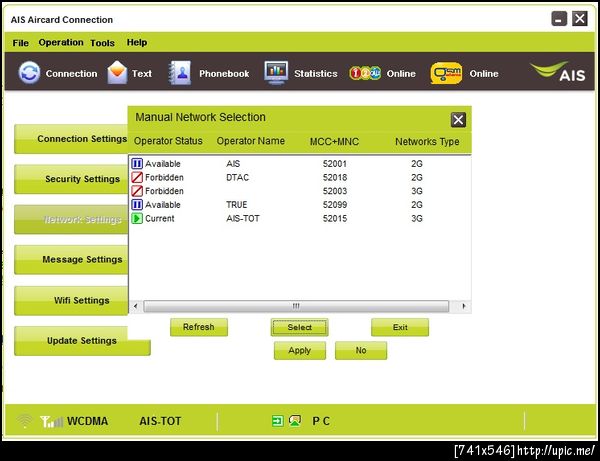Select the operator name TRUE
Screen dimensions: 600x461
236,205
